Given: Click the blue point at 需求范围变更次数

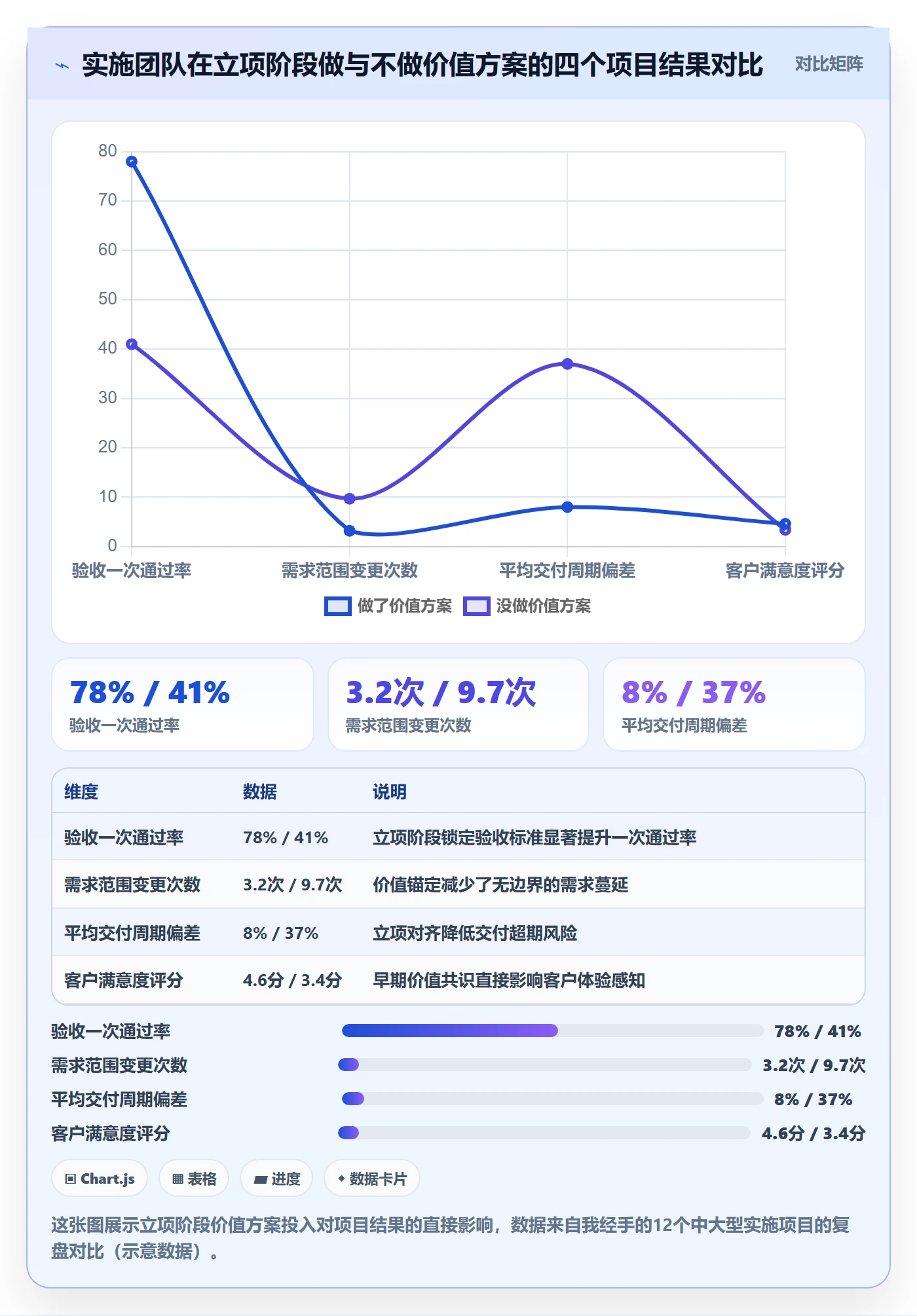Looking at the screenshot, I should [350, 530].
